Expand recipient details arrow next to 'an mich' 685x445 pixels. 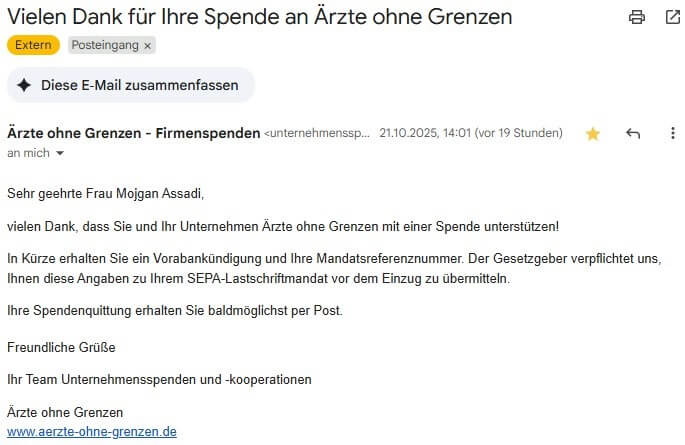pos(60,154)
